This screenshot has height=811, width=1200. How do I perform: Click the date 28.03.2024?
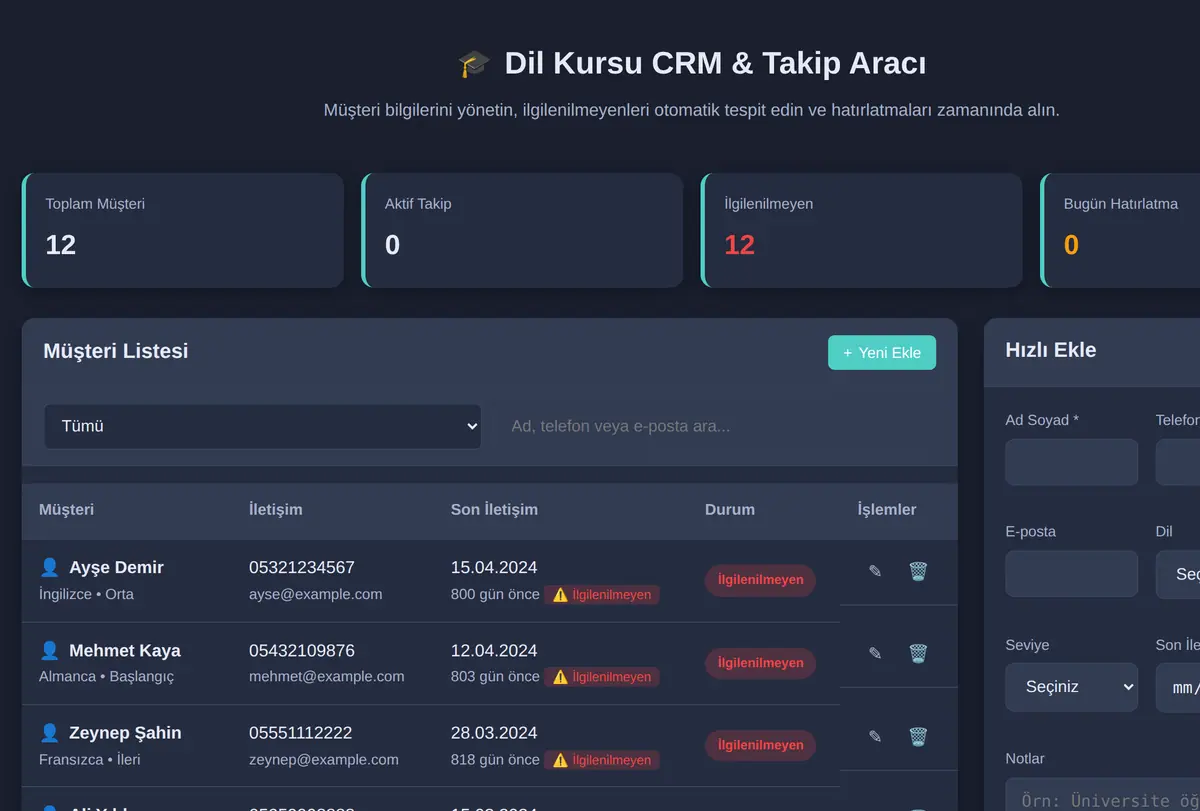(494, 732)
